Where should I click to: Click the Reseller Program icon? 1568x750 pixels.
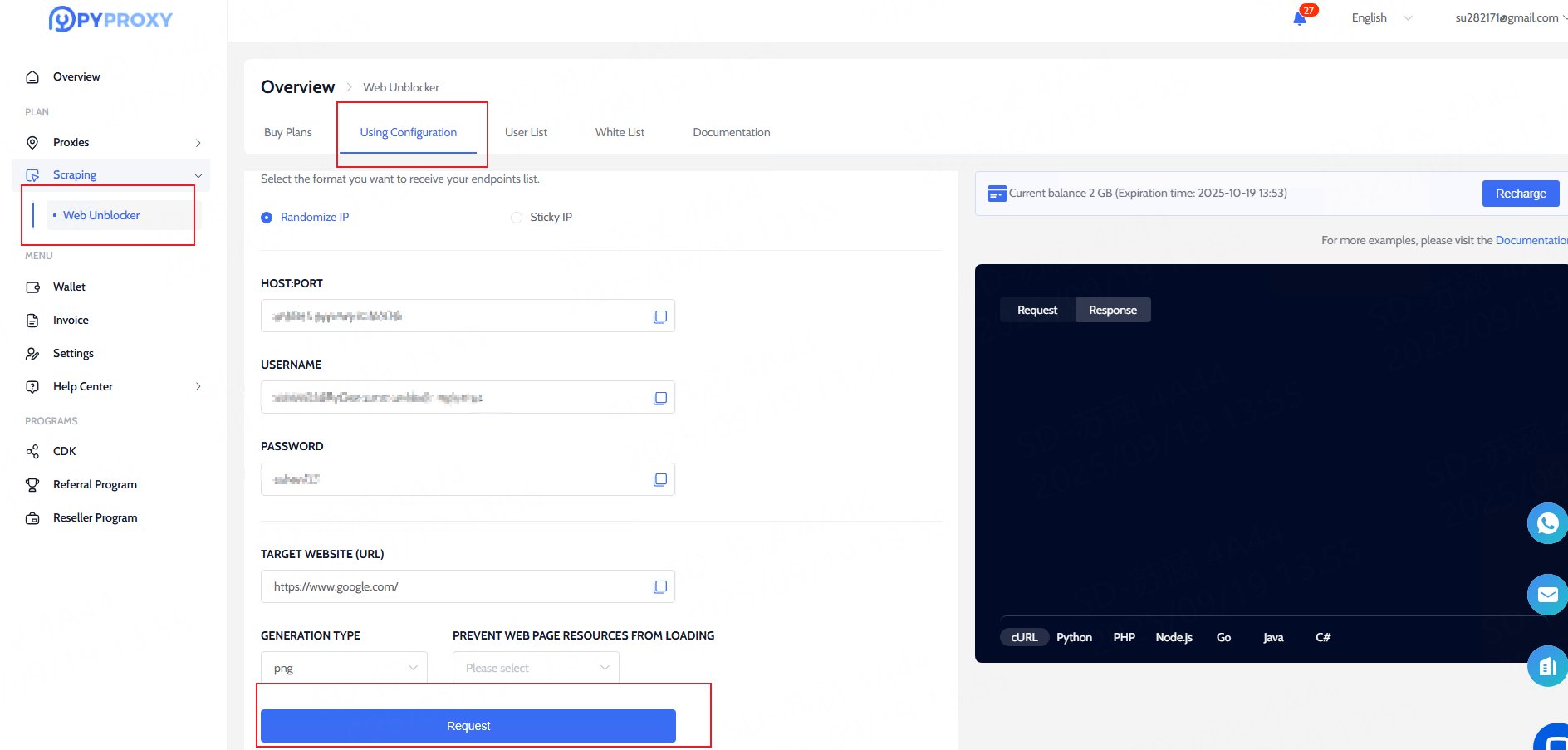tap(32, 518)
